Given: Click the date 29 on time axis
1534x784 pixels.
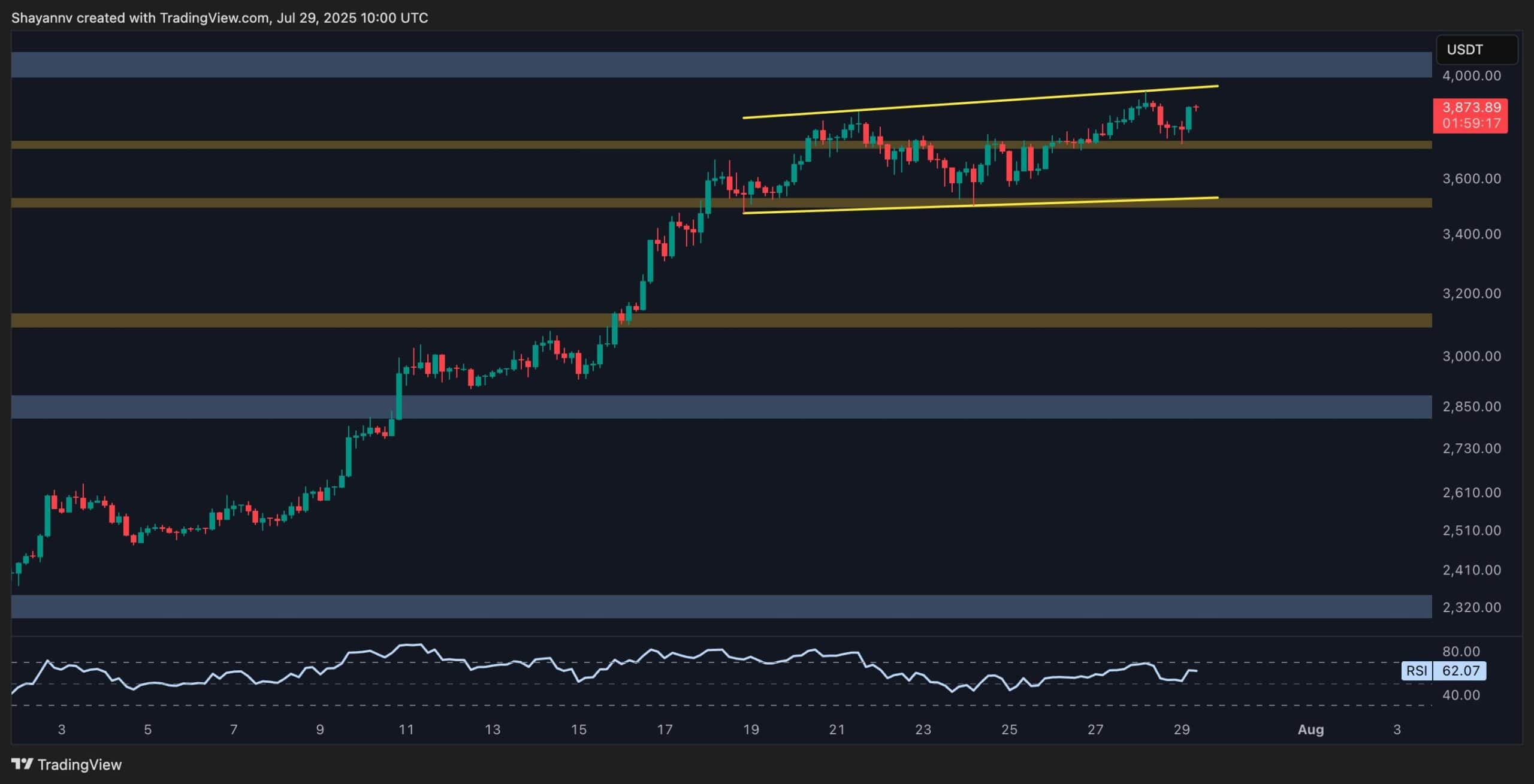Looking at the screenshot, I should pyautogui.click(x=1181, y=729).
